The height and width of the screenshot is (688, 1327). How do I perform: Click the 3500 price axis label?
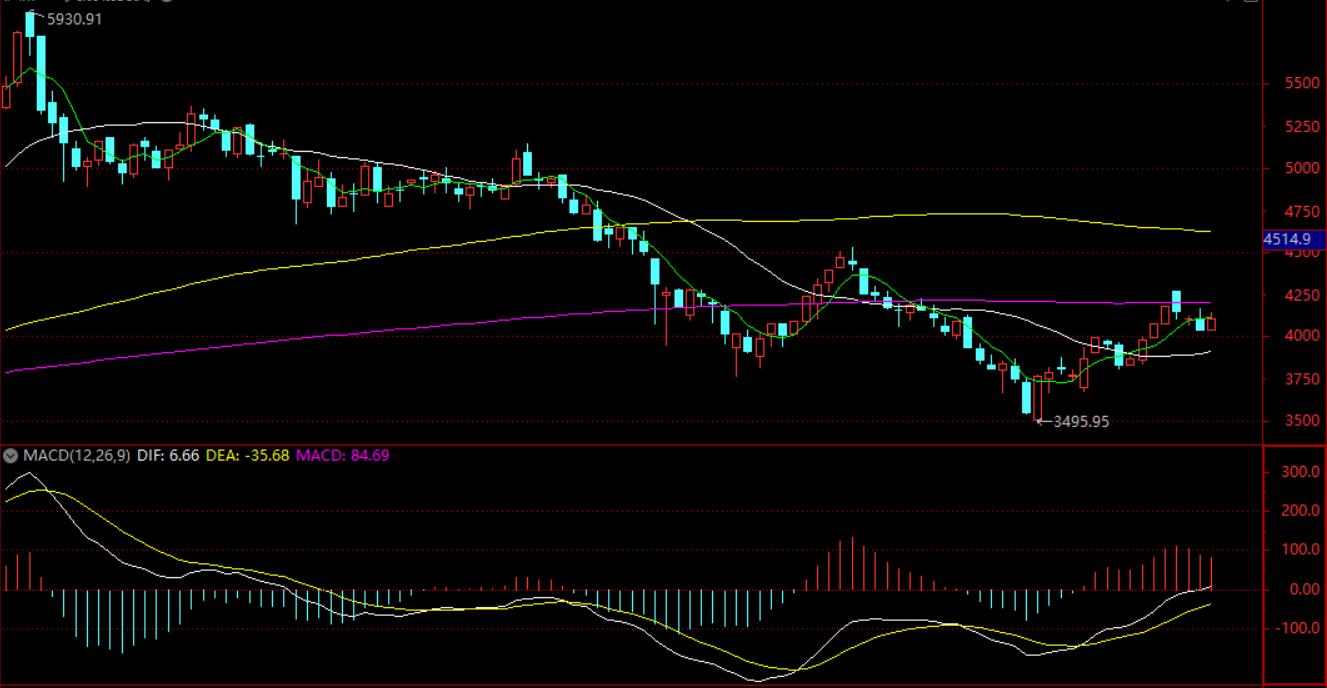point(1301,421)
